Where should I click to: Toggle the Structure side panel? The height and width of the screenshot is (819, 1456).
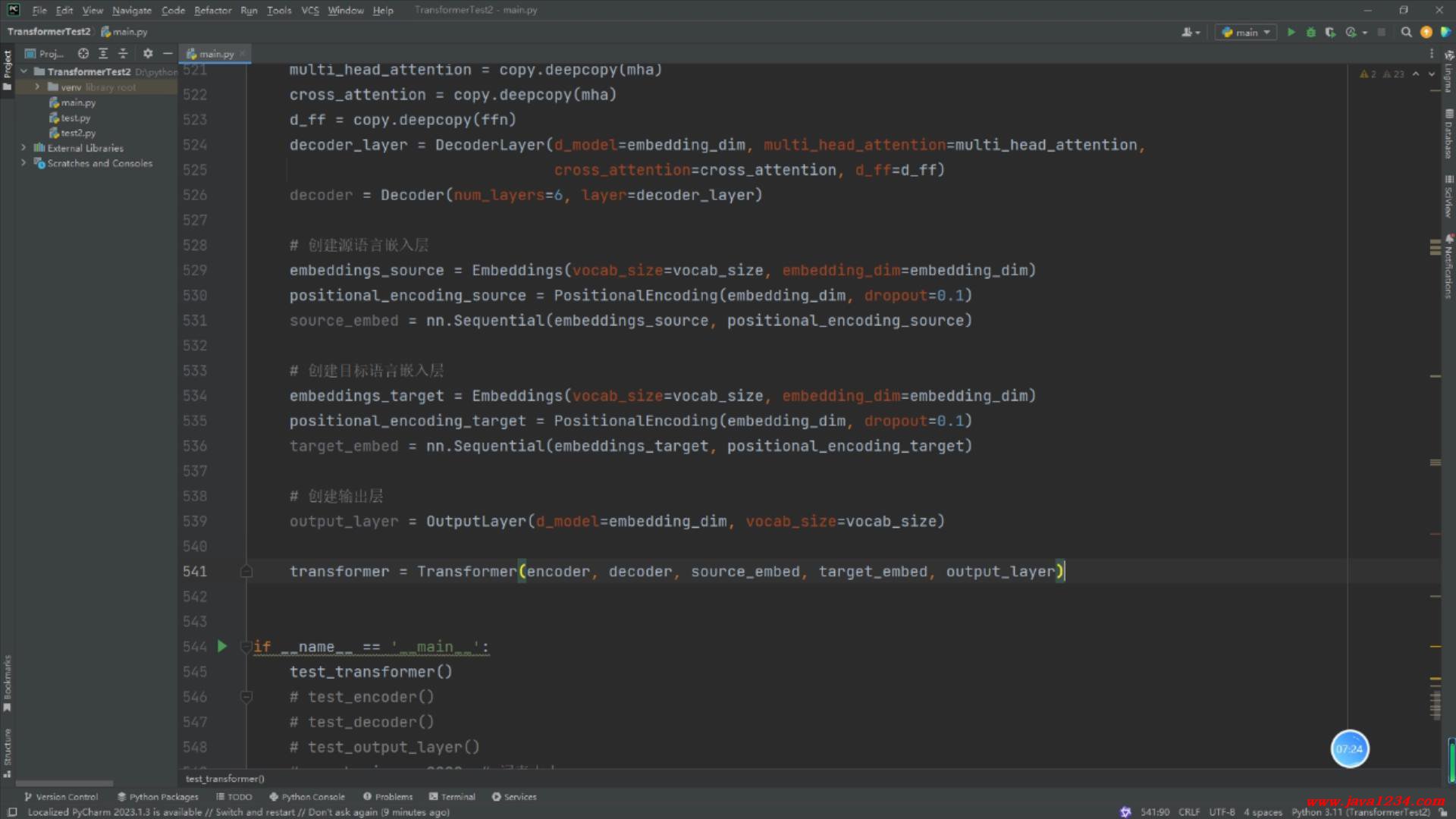(8, 752)
